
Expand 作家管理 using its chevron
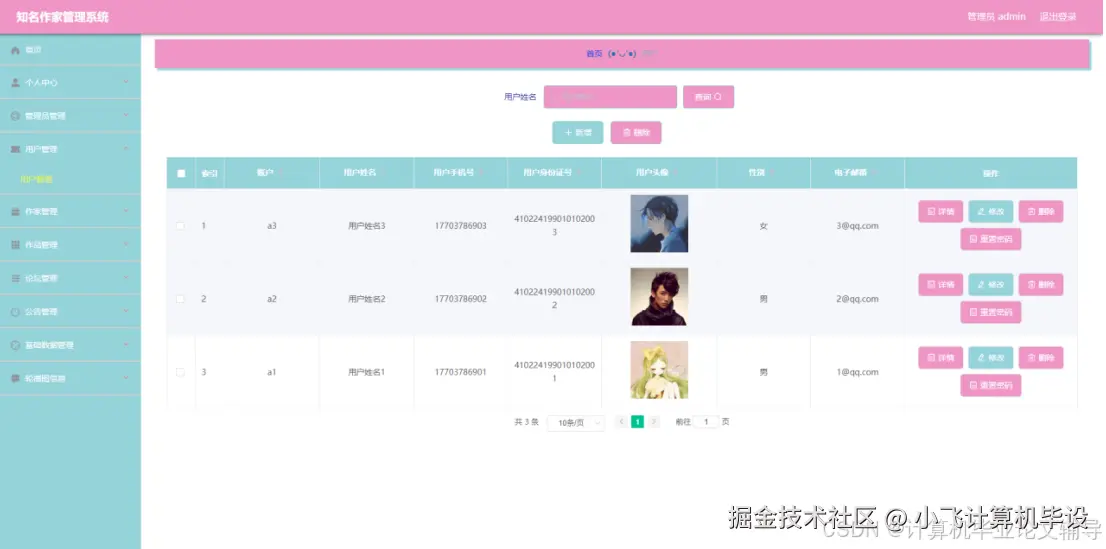(x=126, y=211)
